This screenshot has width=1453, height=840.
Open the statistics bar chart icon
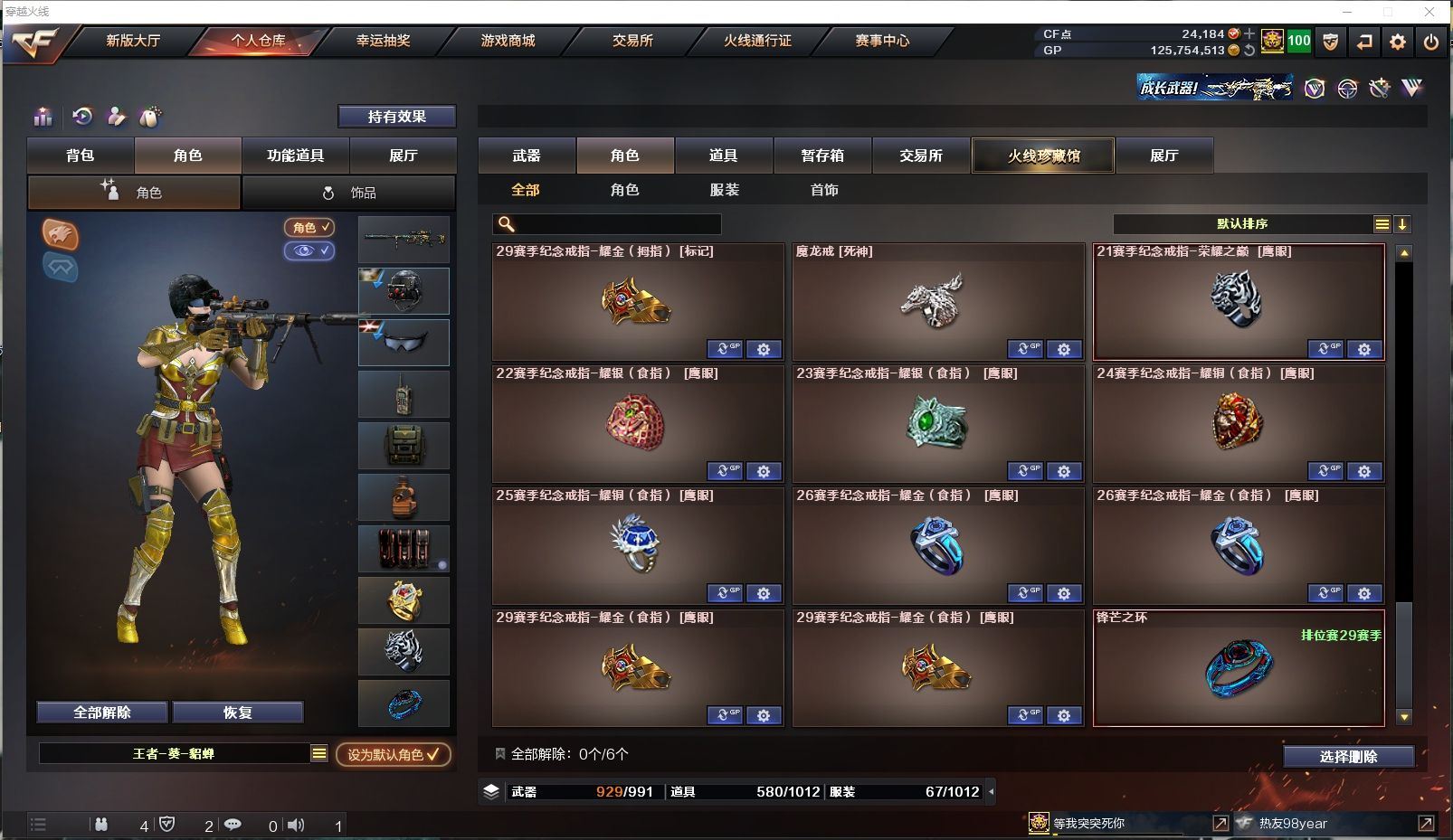pyautogui.click(x=43, y=117)
